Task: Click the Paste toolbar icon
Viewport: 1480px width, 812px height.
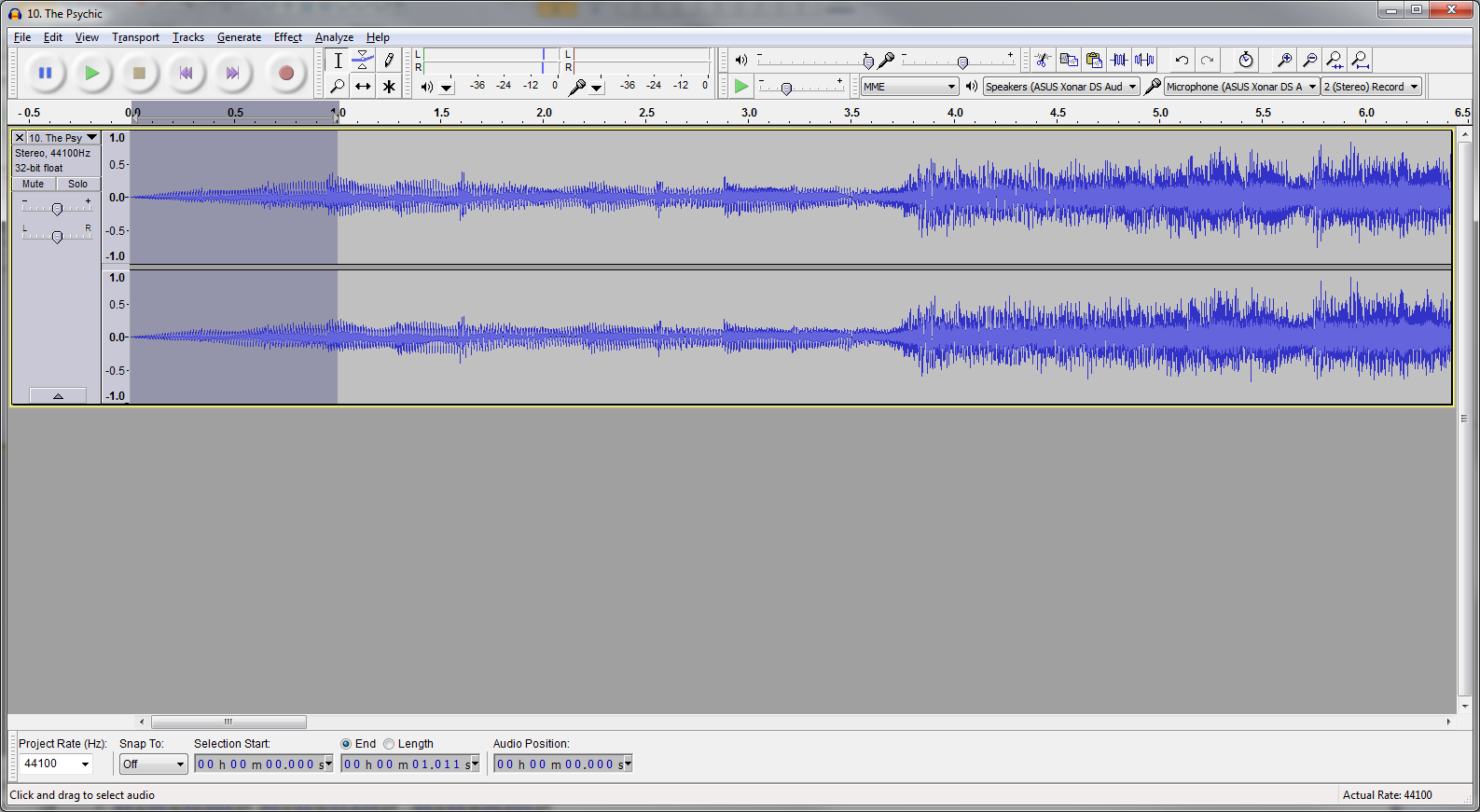Action: [x=1094, y=60]
